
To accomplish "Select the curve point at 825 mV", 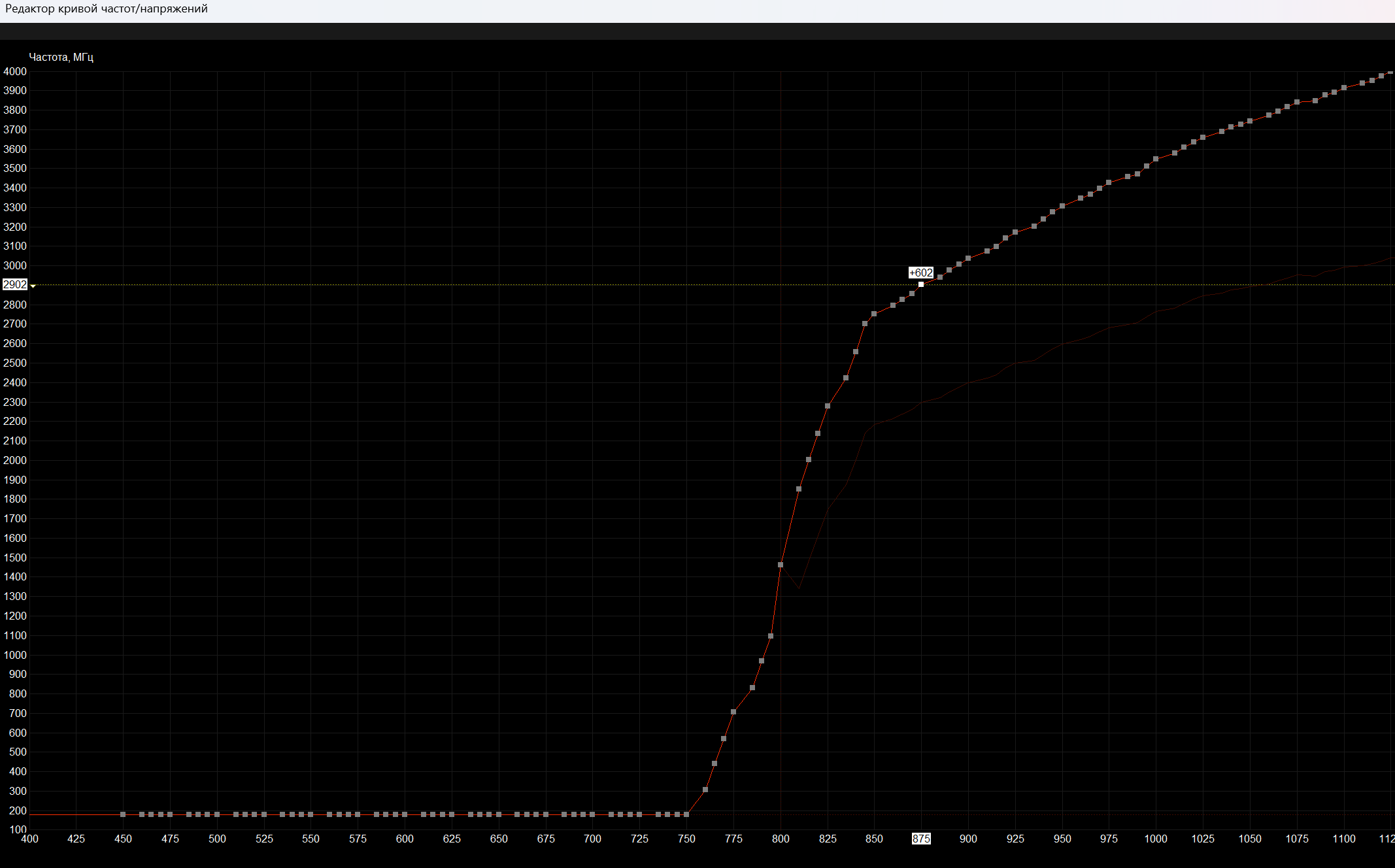I will point(828,406).
